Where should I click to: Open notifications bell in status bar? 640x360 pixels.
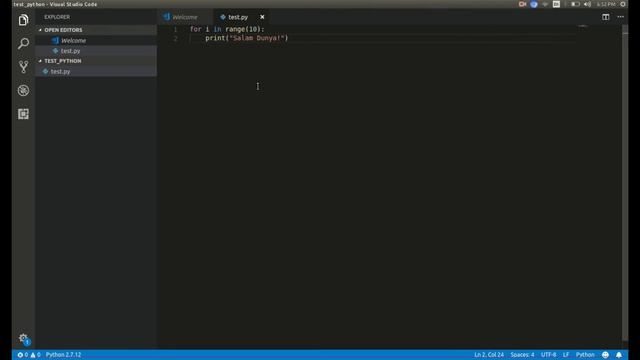click(x=619, y=355)
